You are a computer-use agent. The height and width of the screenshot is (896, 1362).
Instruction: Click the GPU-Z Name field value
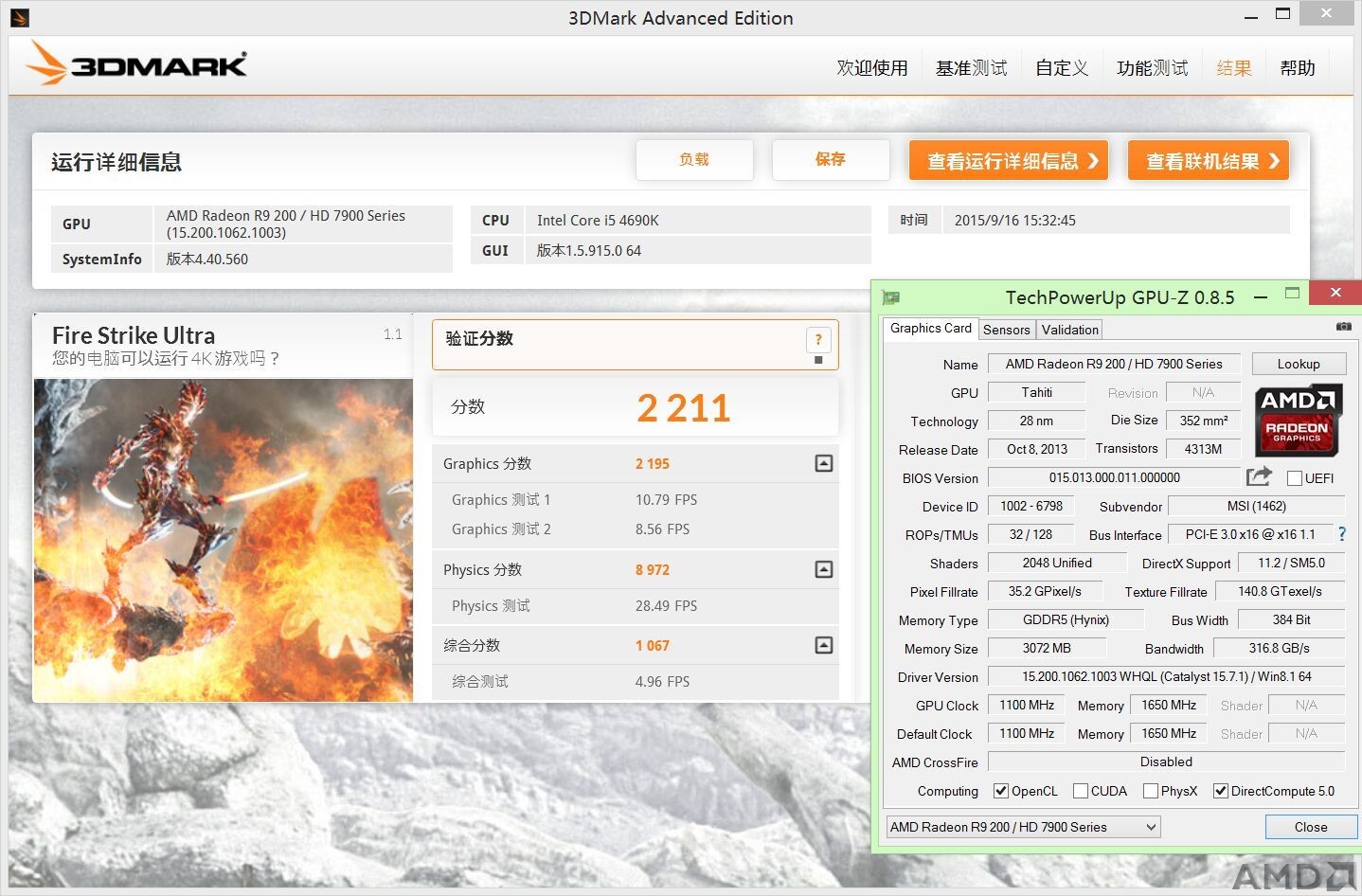(1114, 364)
